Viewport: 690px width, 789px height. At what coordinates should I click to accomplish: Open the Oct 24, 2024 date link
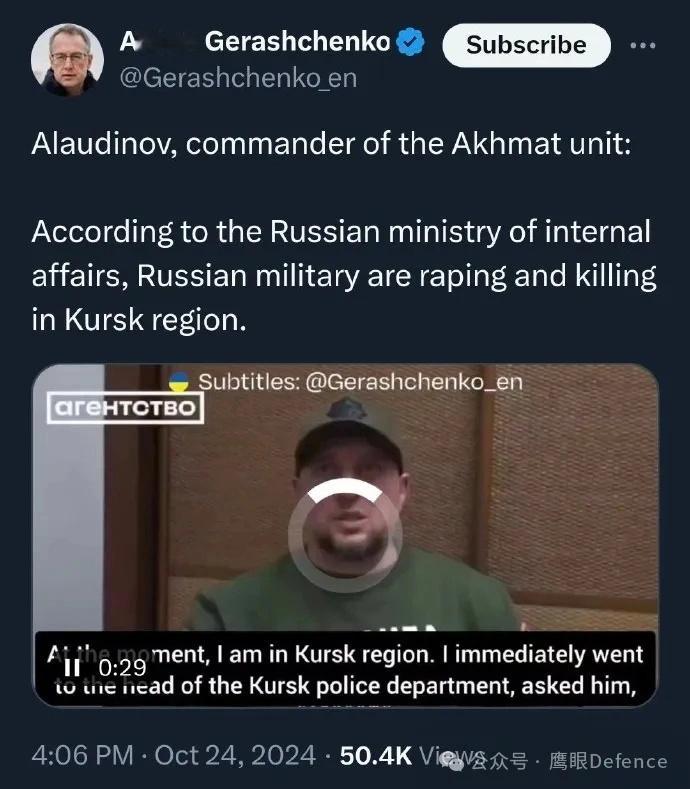tap(235, 755)
